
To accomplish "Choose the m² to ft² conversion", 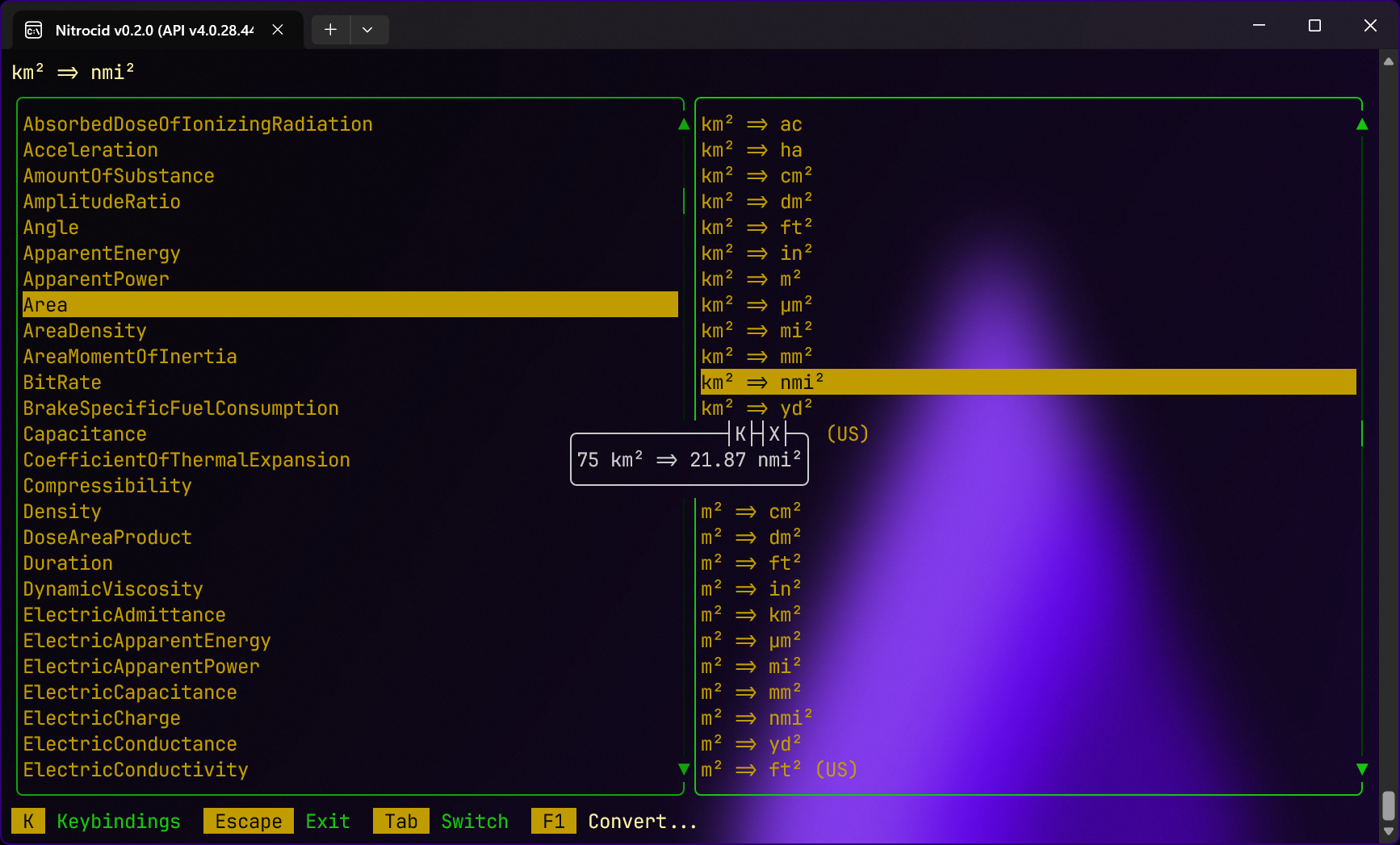I will pos(751,563).
